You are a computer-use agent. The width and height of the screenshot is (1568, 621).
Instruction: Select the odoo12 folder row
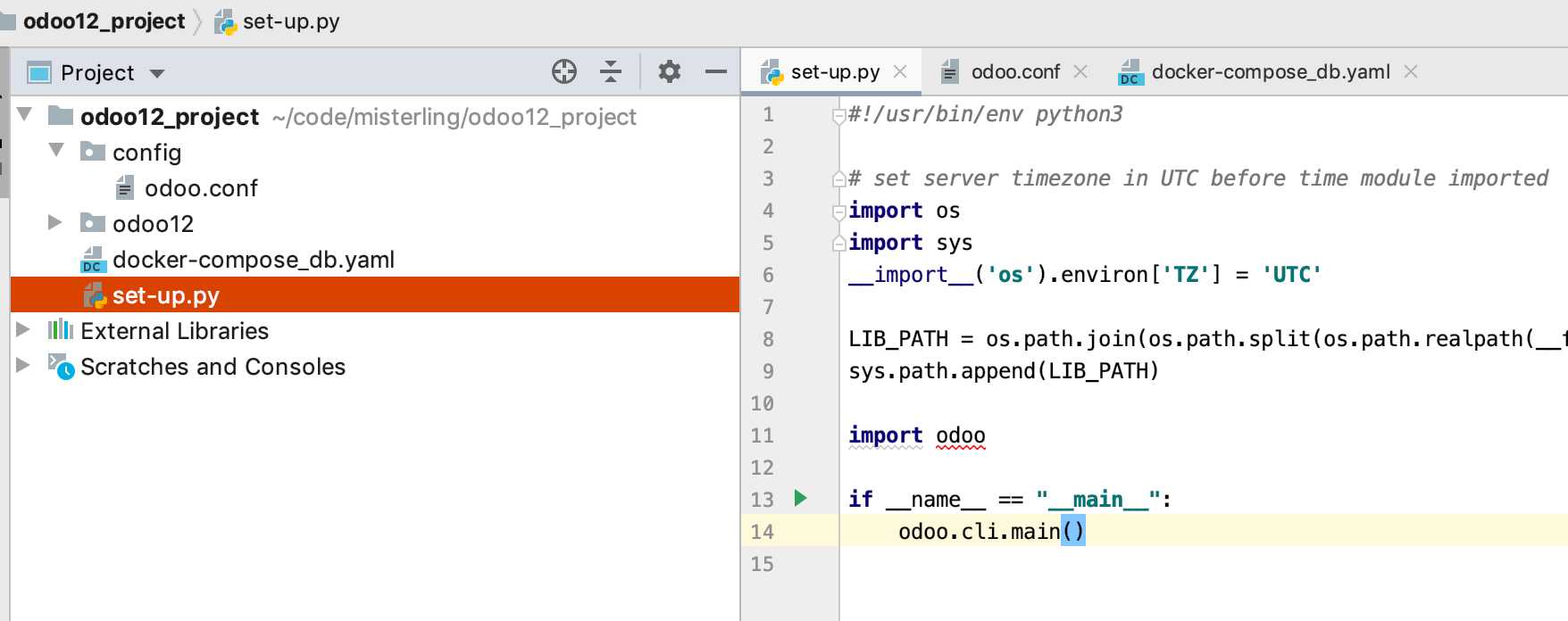[375, 223]
